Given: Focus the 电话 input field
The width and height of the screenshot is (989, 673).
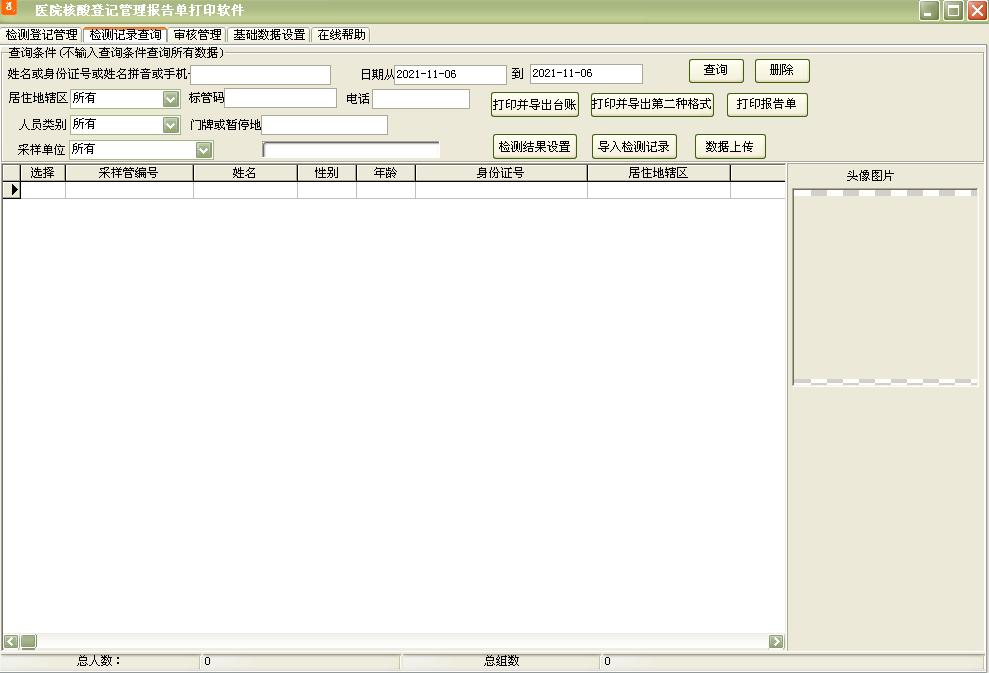Looking at the screenshot, I should click(421, 98).
